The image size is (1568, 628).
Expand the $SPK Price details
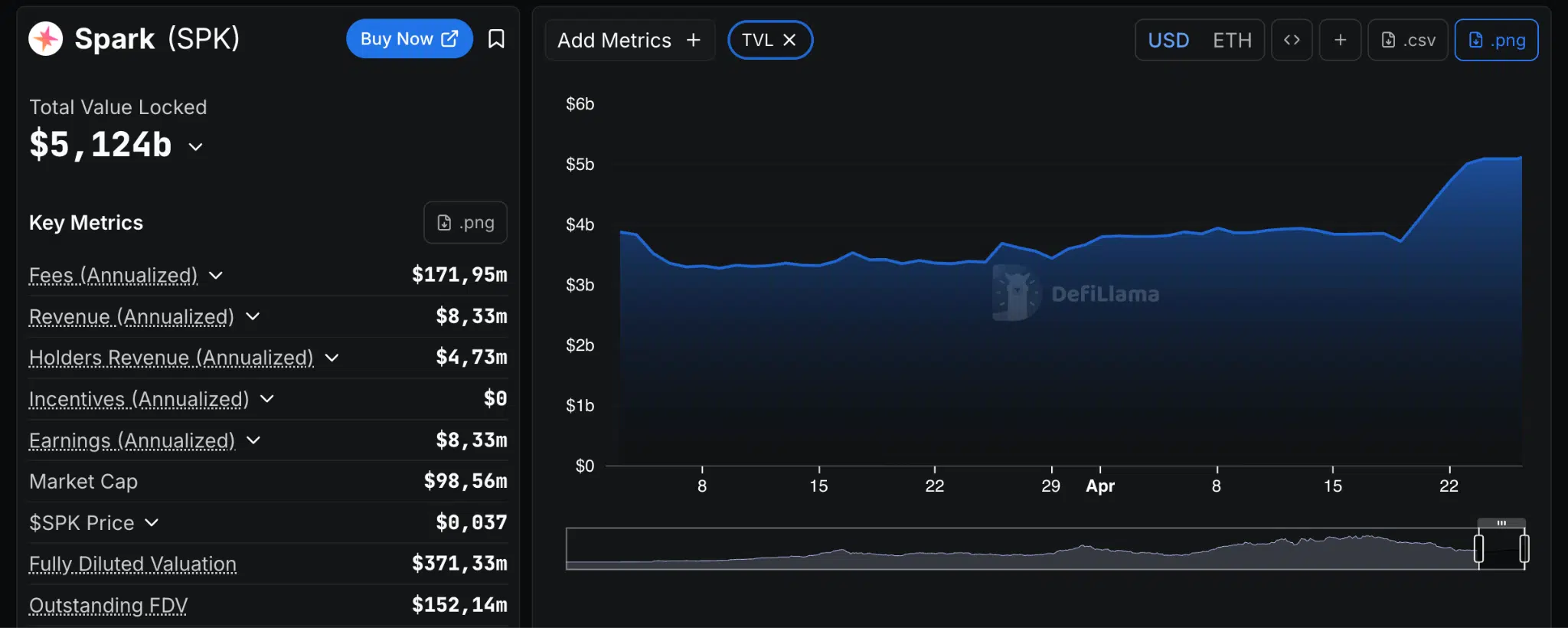click(152, 522)
